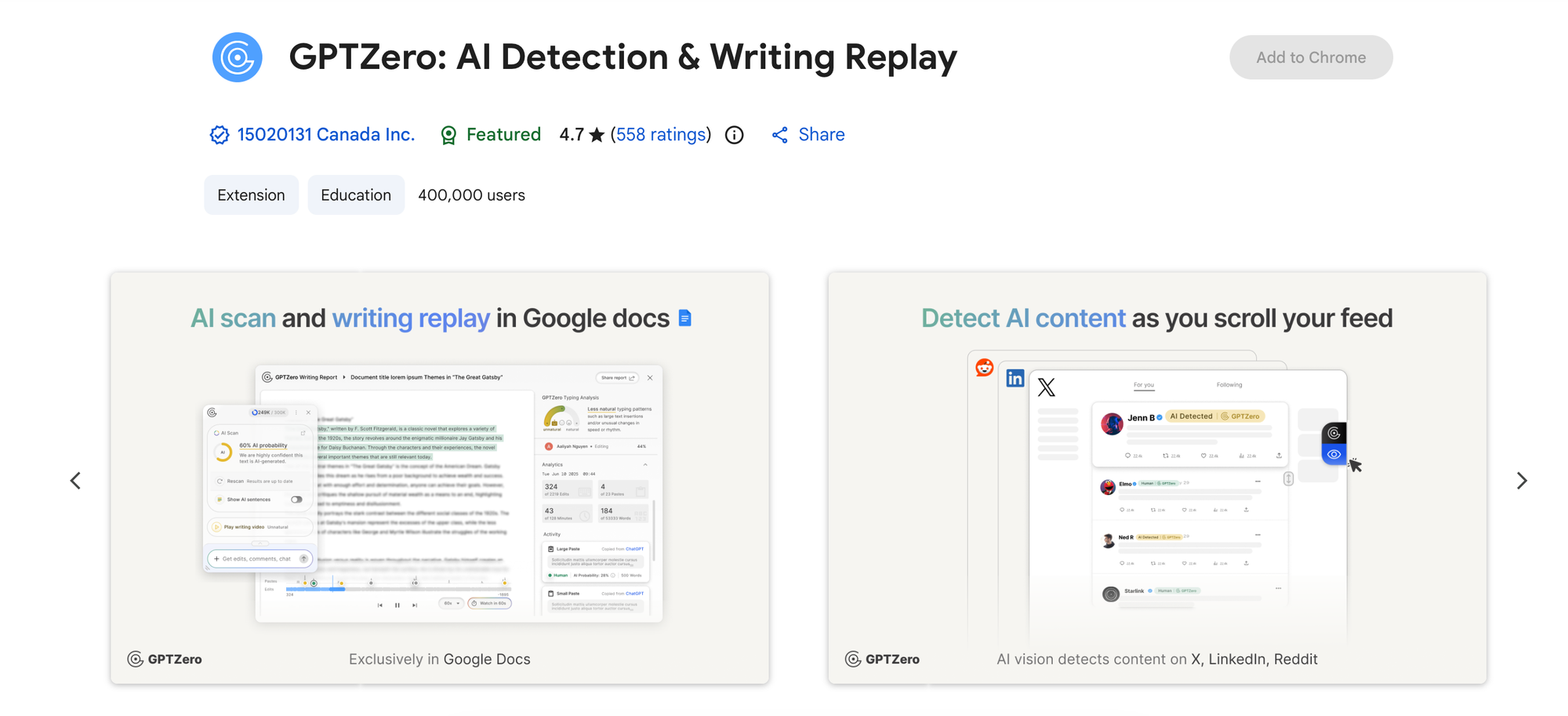Click the 400,000 users text
Image resolution: width=1568 pixels, height=716 pixels.
pyautogui.click(x=471, y=195)
